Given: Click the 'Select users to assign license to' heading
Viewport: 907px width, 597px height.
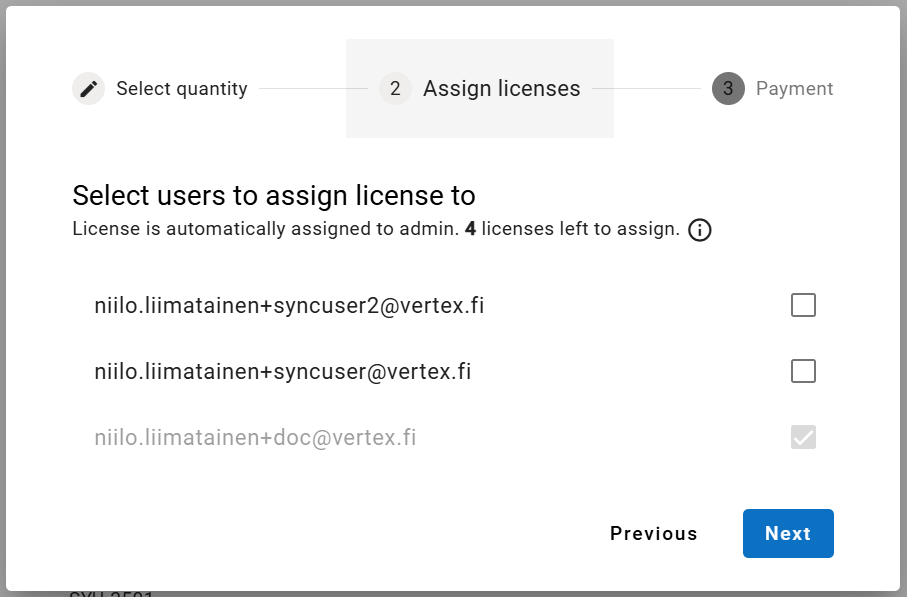Looking at the screenshot, I should click(274, 195).
